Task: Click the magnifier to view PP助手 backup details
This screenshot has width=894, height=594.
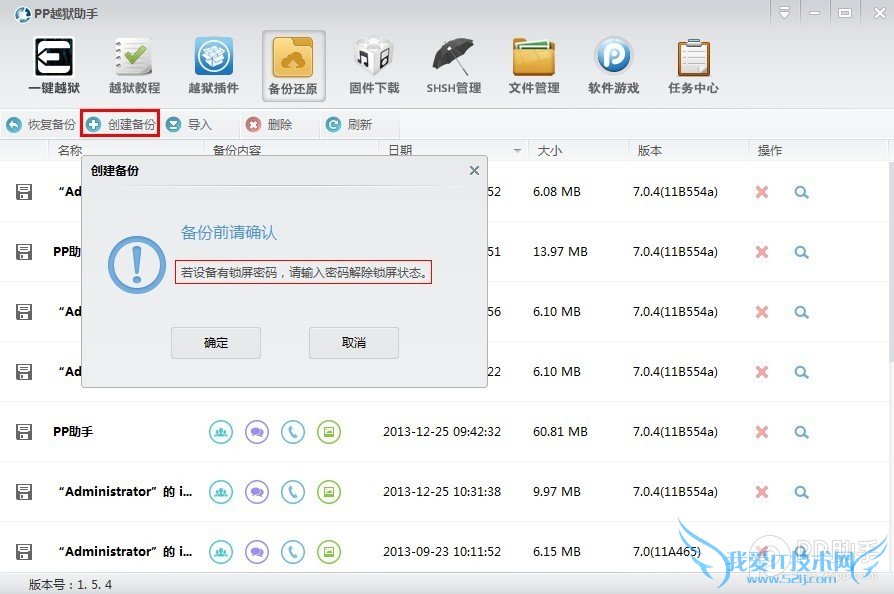Action: coord(801,432)
